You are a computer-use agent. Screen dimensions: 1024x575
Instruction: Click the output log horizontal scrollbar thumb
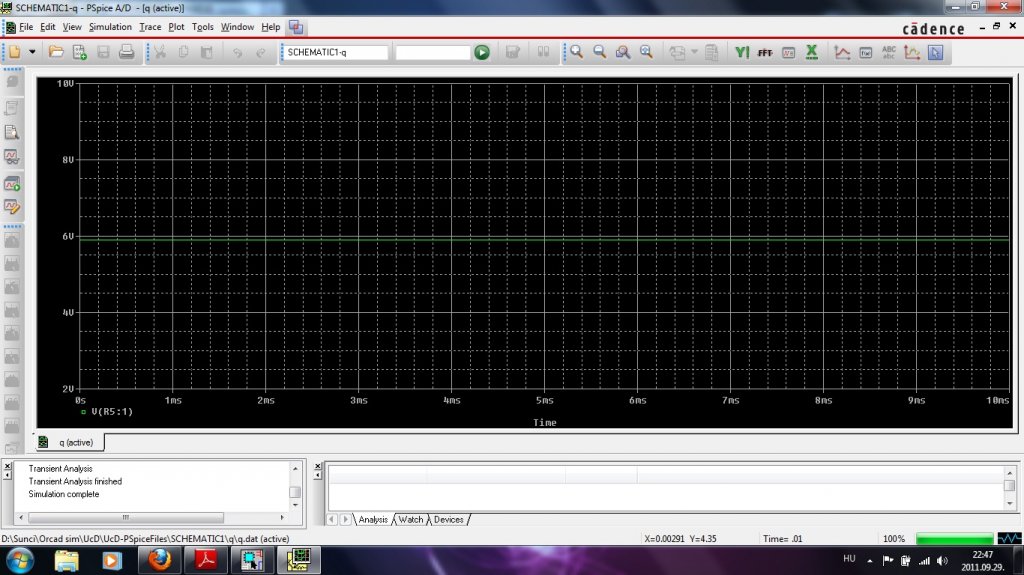click(125, 517)
